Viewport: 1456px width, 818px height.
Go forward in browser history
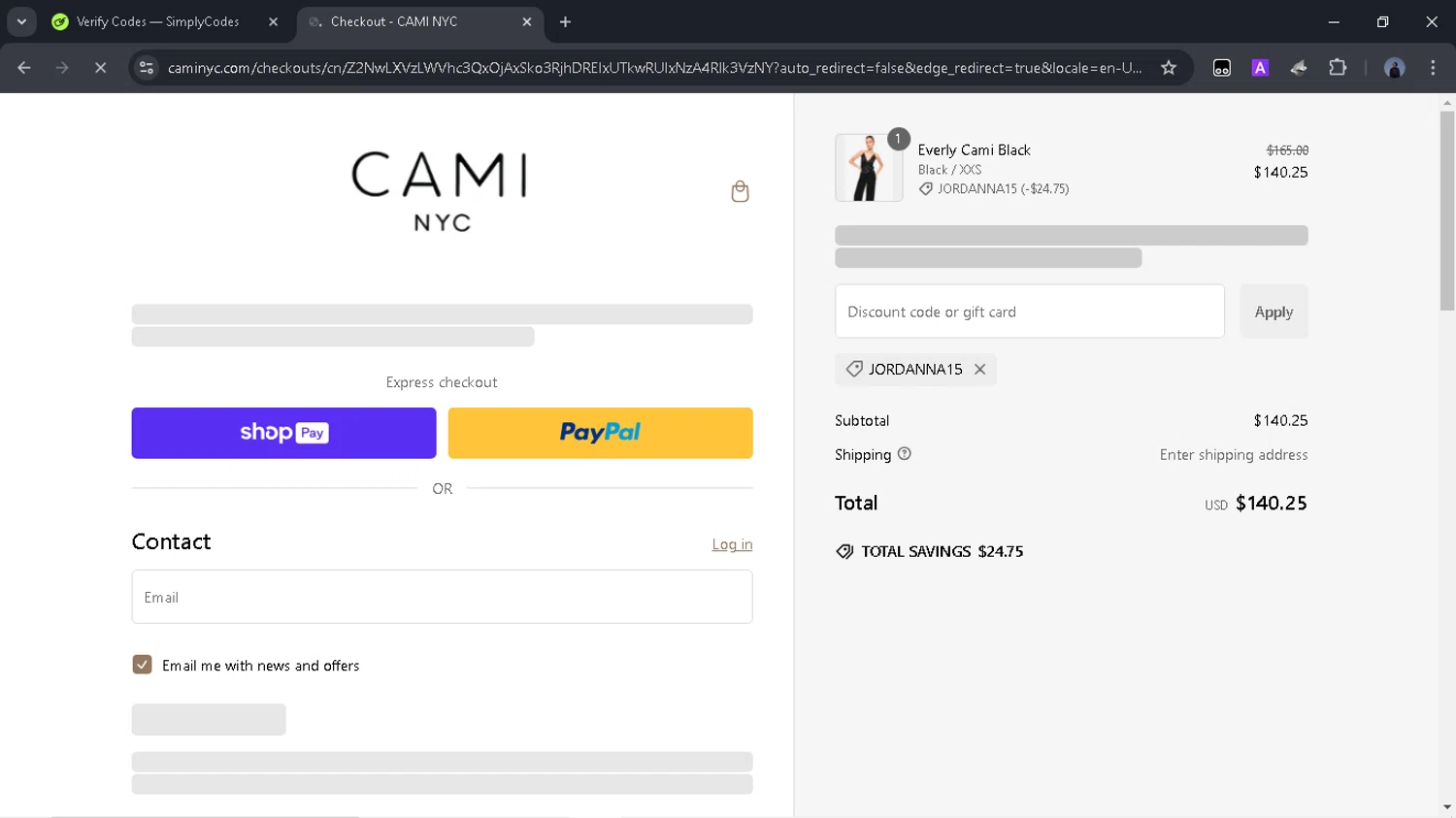(62, 68)
